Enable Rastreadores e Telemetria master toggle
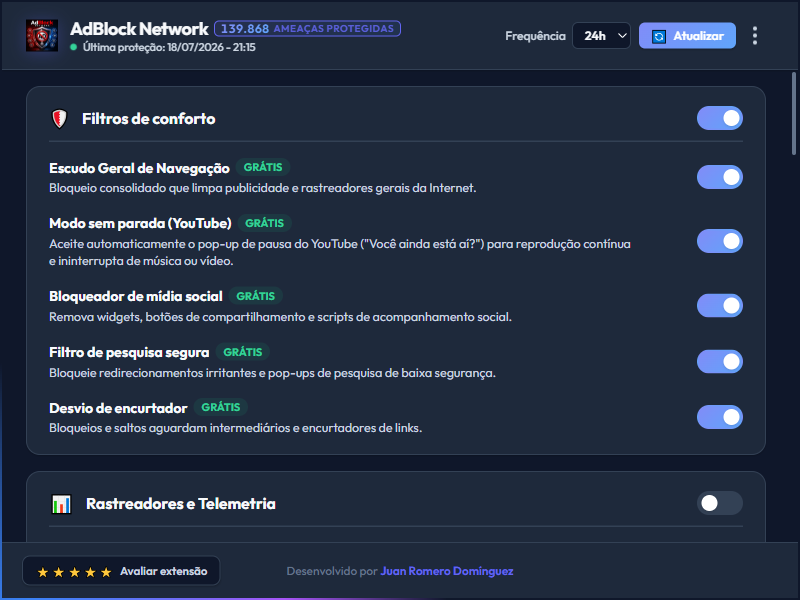800x600 pixels. tap(719, 503)
